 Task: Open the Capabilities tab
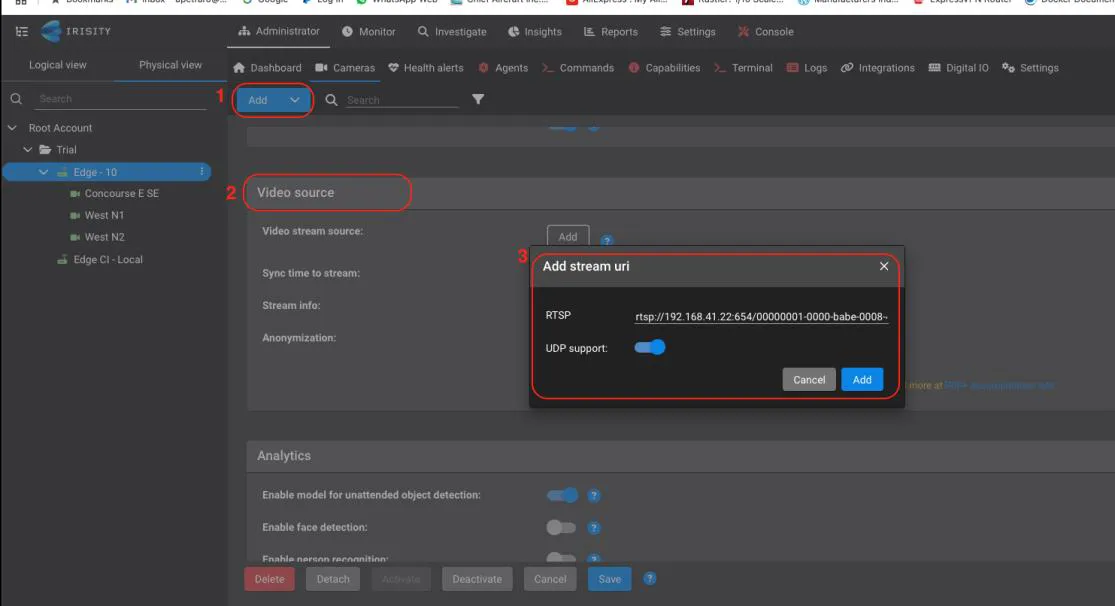664,68
